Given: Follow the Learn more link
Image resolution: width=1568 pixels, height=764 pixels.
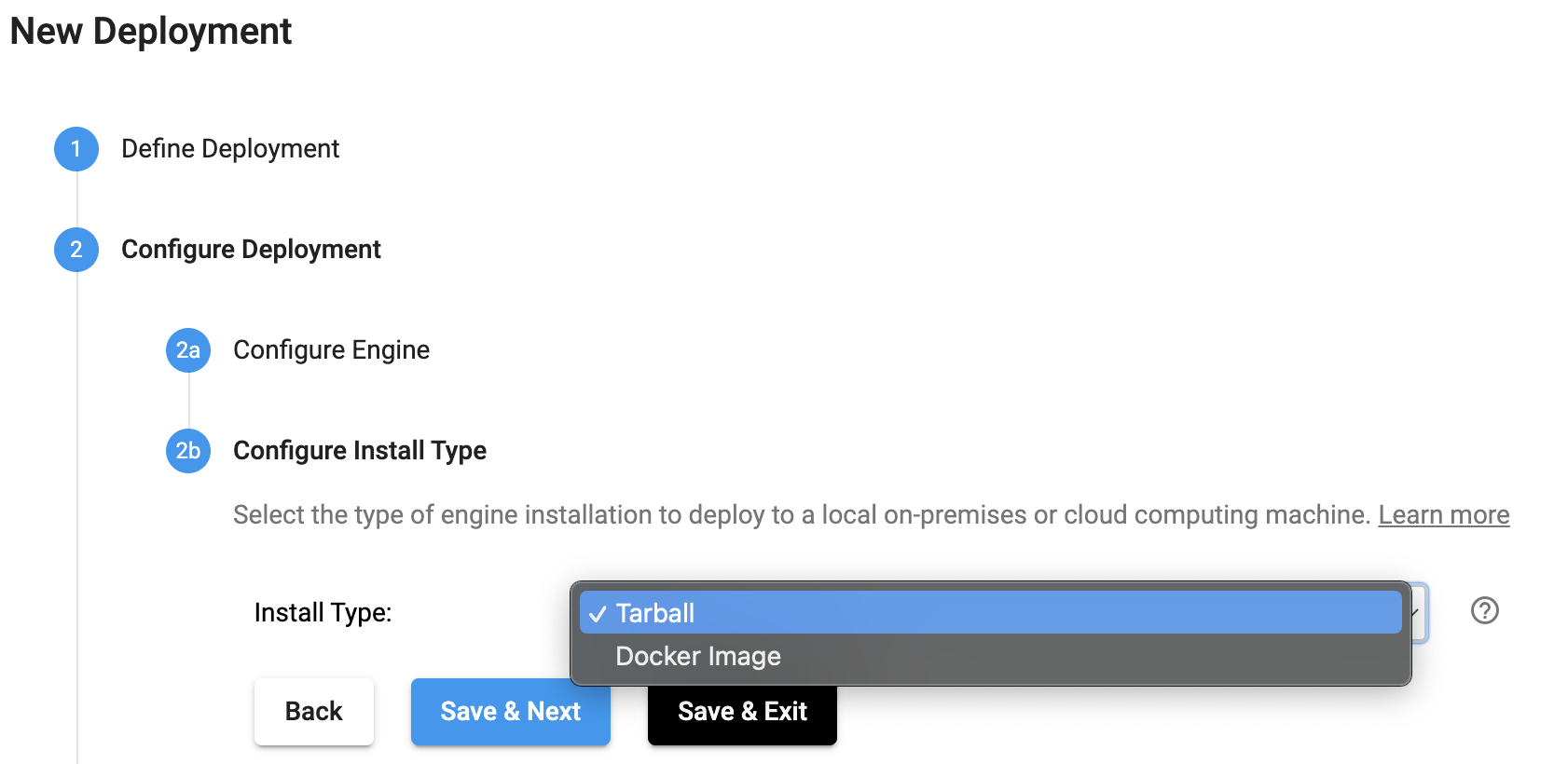Looking at the screenshot, I should (x=1443, y=515).
